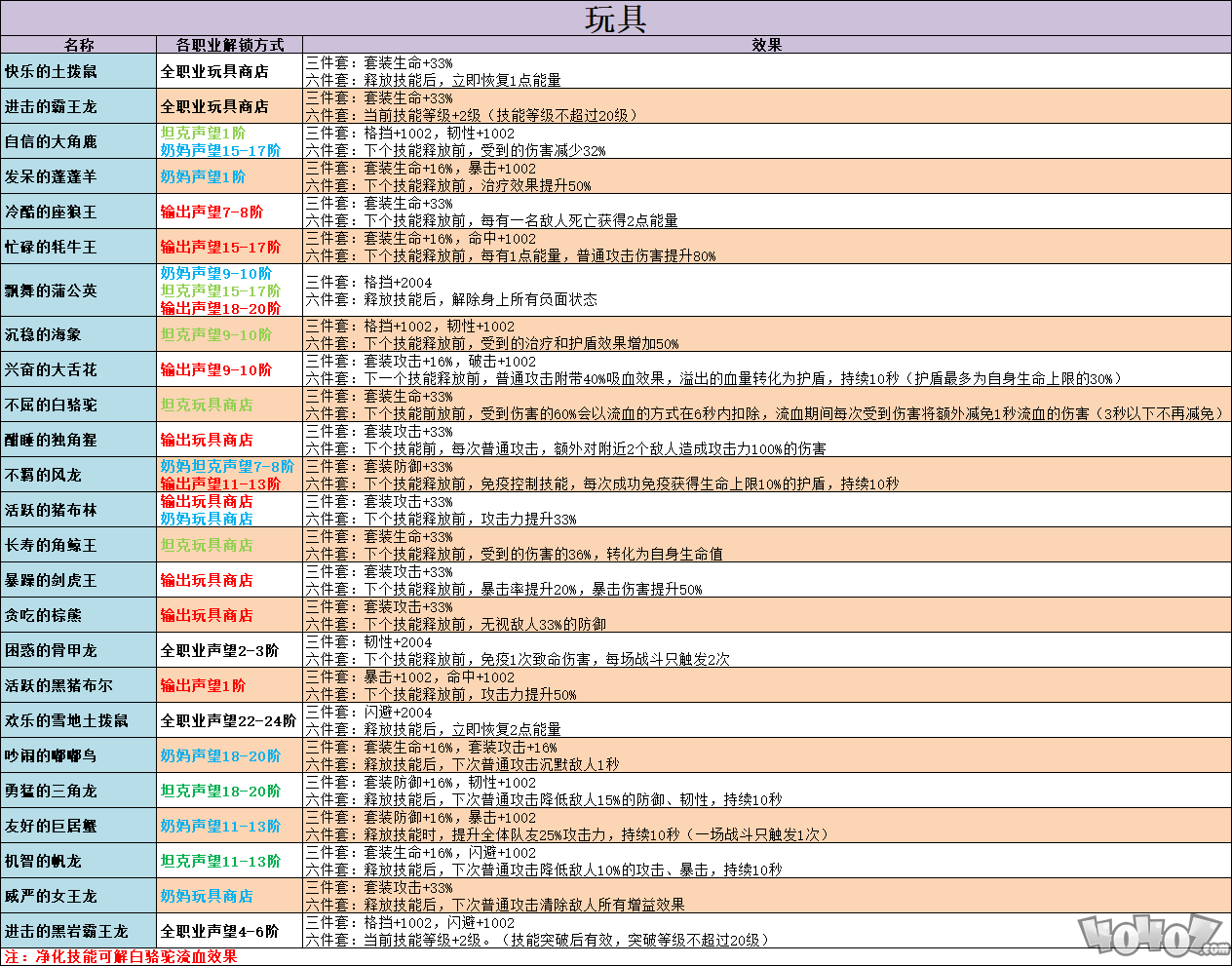Select the 困惑的骨甲龙 name cell
Screen dimensions: 1232x966
52,650
